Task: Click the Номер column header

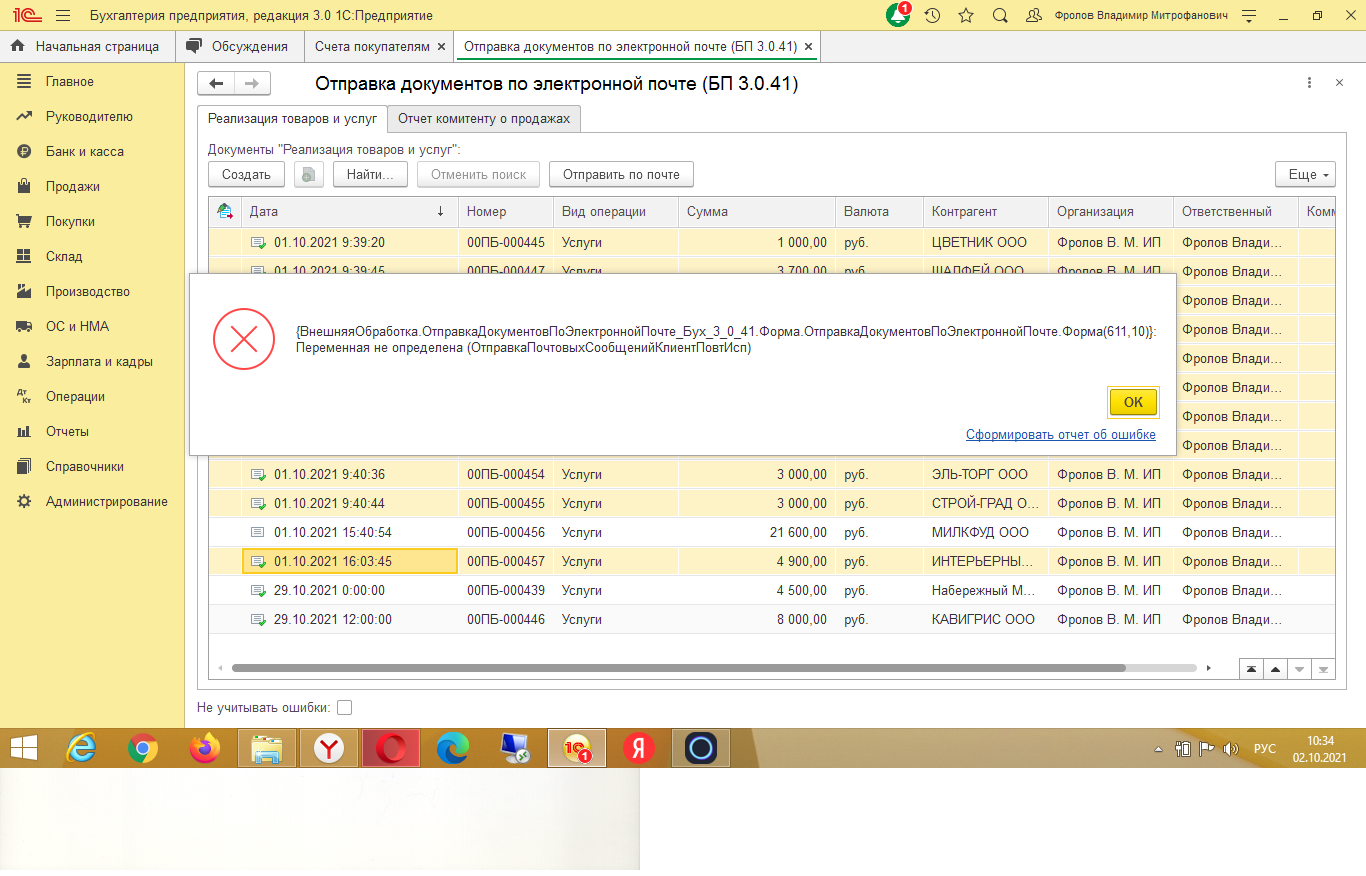Action: pyautogui.click(x=505, y=212)
